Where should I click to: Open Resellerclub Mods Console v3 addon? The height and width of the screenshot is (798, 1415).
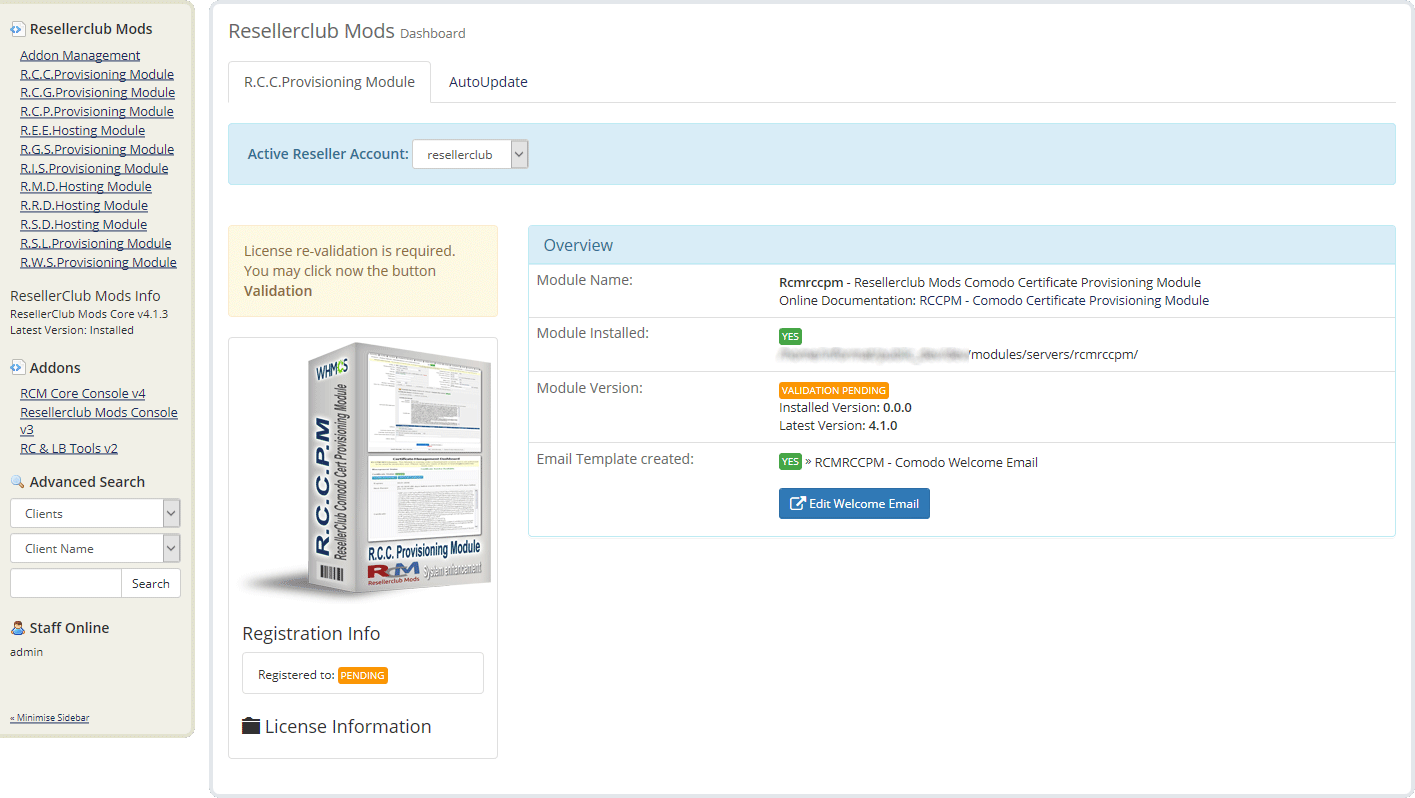pos(98,420)
